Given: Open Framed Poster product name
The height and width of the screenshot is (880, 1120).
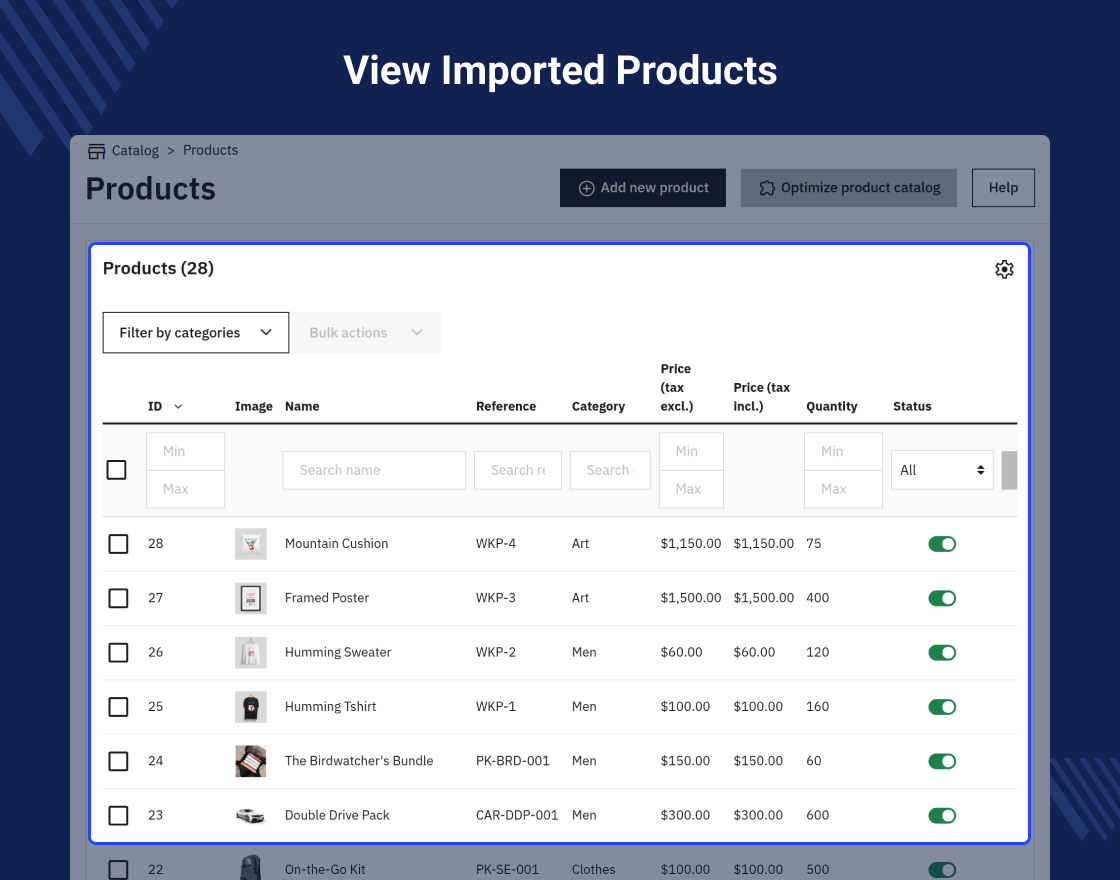Looking at the screenshot, I should [x=326, y=598].
